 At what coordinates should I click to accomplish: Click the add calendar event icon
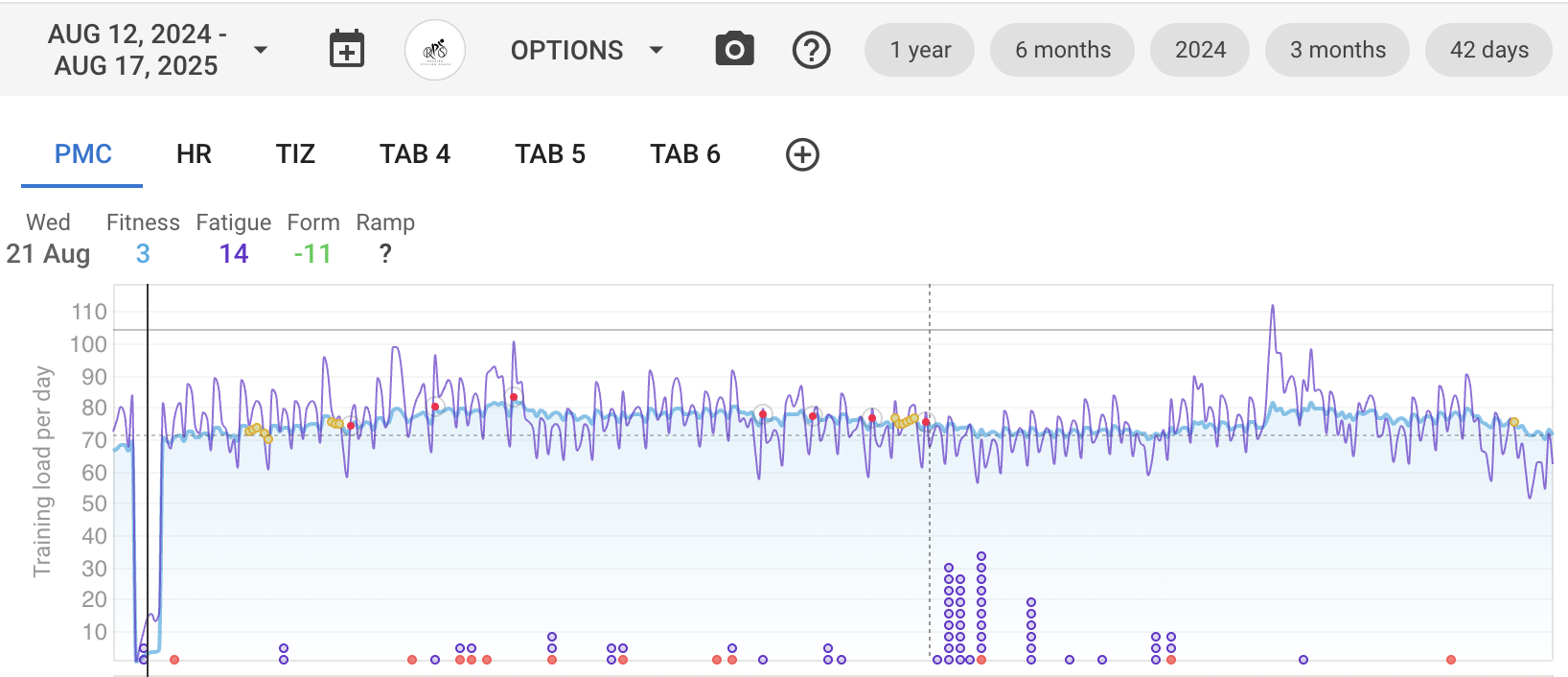(x=346, y=50)
